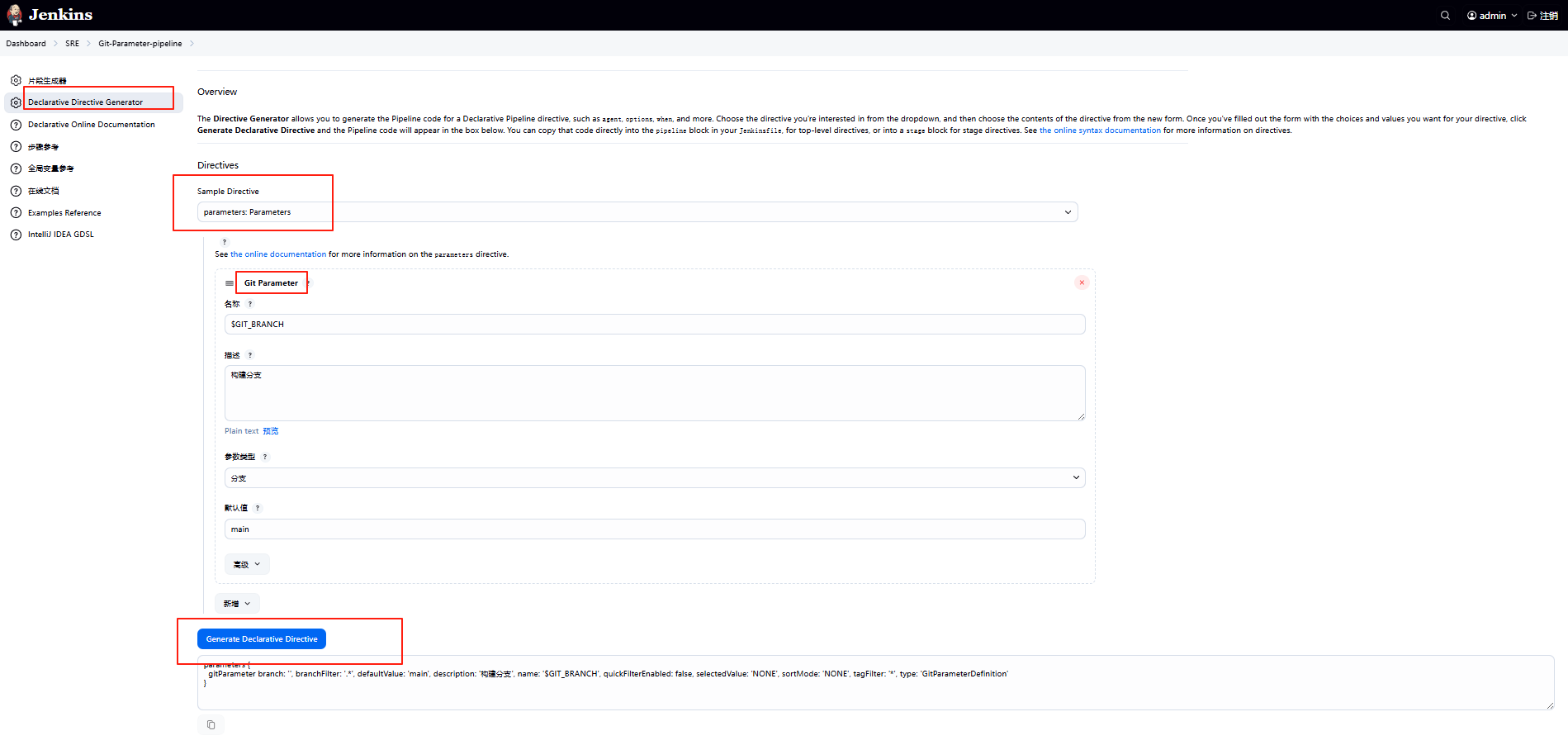Open Examples Reference in the sidebar
The width and height of the screenshot is (1568, 745).
64,213
